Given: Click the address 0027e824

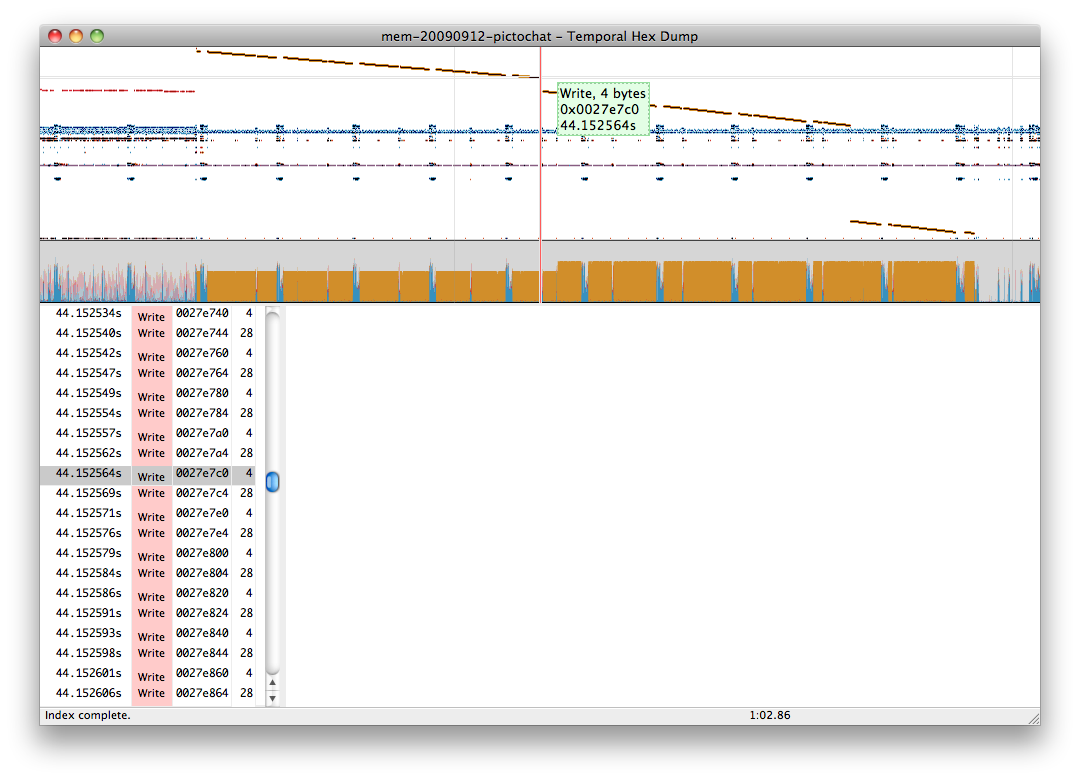Looking at the screenshot, I should [202, 613].
